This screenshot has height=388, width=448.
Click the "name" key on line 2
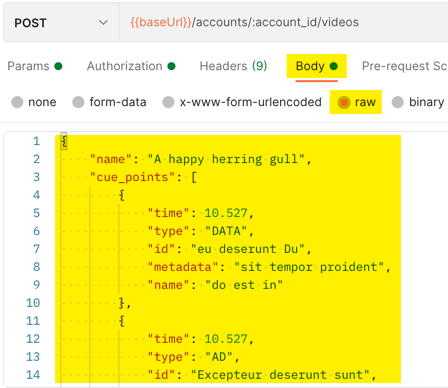click(111, 159)
